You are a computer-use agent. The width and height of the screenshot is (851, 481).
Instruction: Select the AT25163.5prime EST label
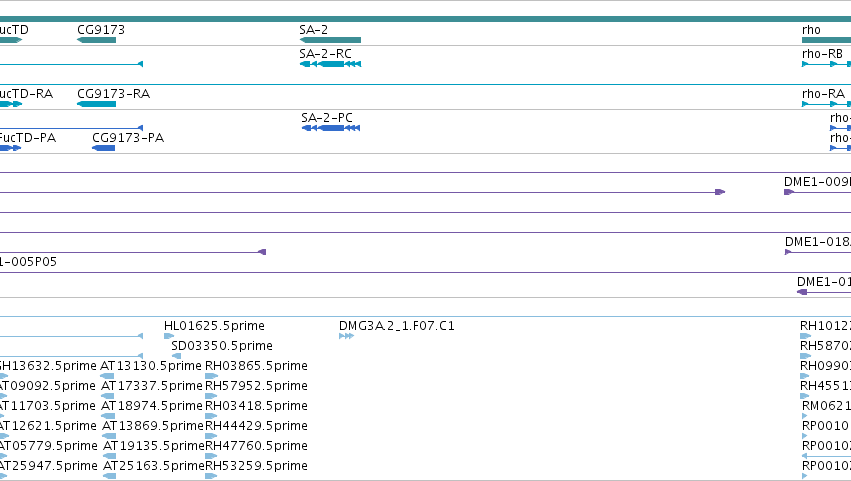click(154, 466)
